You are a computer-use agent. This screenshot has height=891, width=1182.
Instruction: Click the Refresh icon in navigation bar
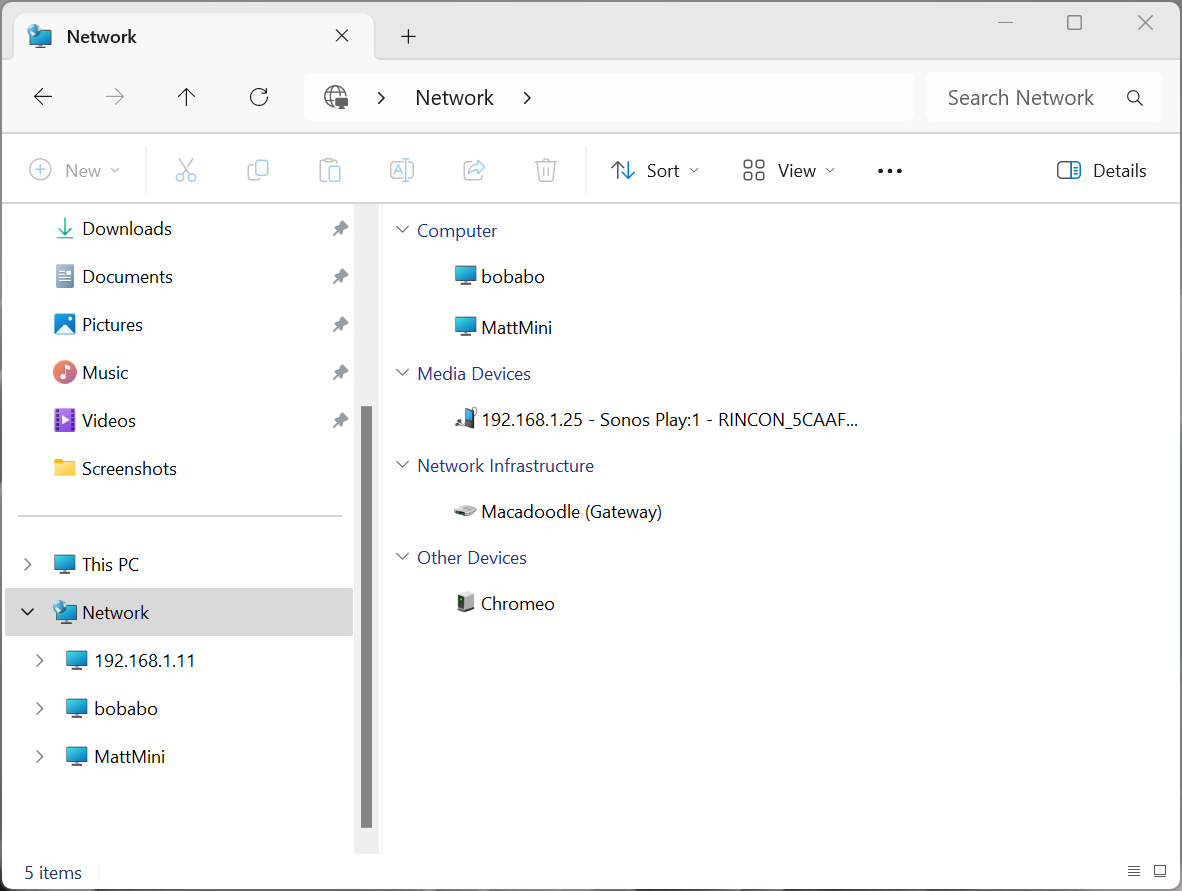[x=259, y=97]
